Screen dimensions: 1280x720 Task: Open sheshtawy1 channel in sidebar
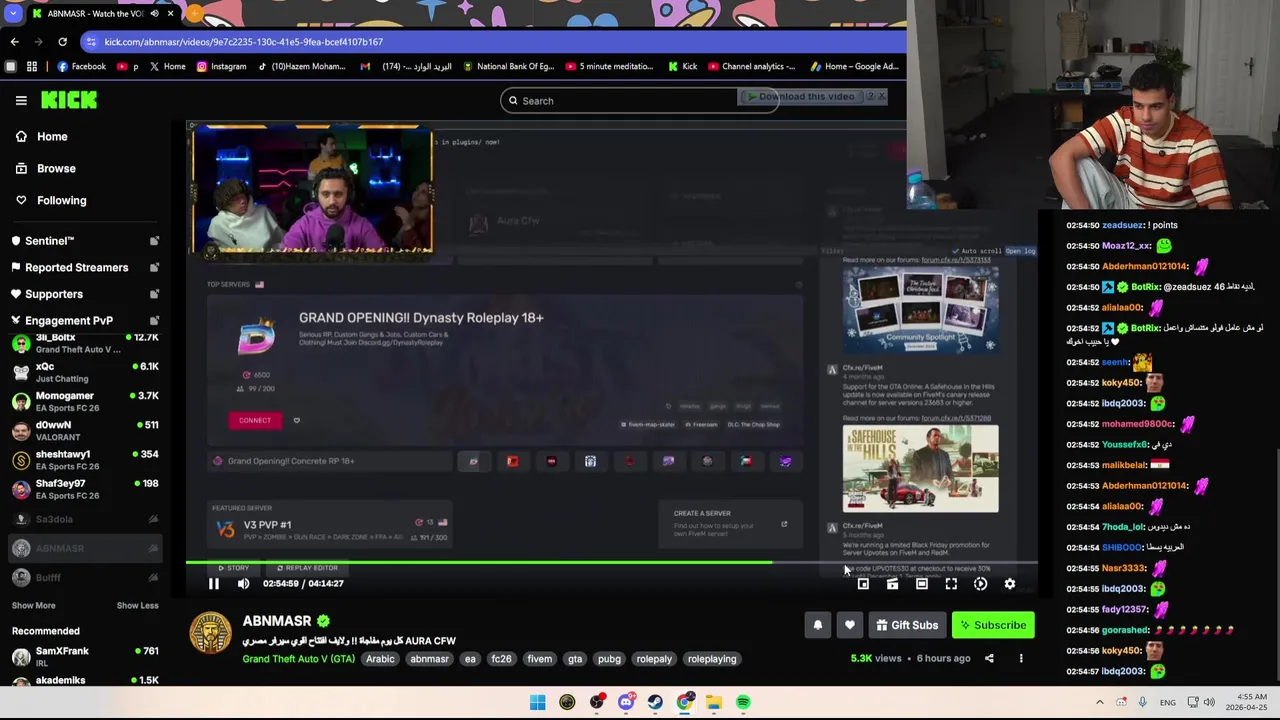tap(85, 460)
